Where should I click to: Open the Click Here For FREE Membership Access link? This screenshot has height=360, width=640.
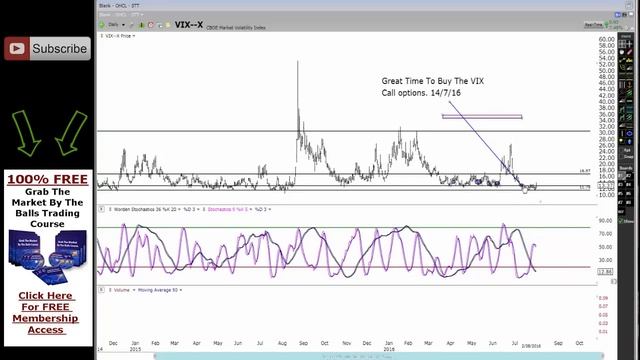click(45, 313)
